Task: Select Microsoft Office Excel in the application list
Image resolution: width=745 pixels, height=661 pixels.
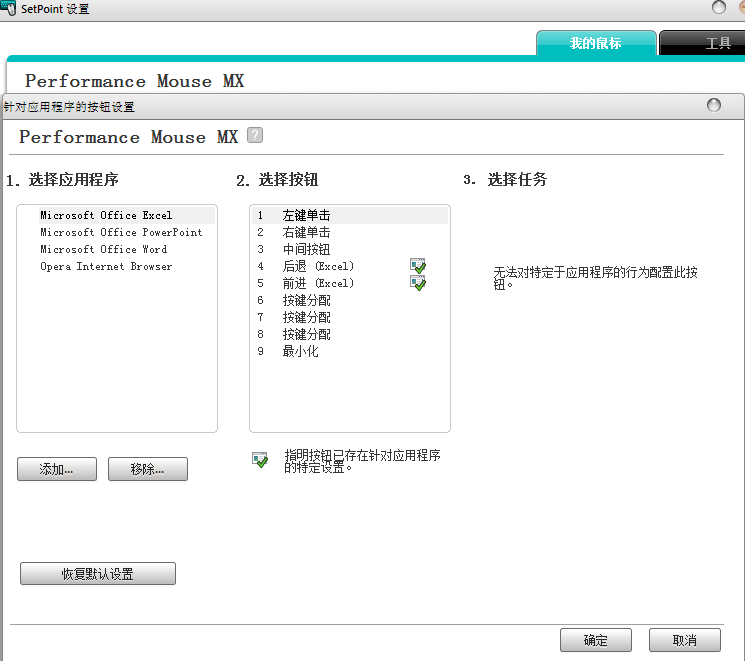Action: (x=127, y=215)
